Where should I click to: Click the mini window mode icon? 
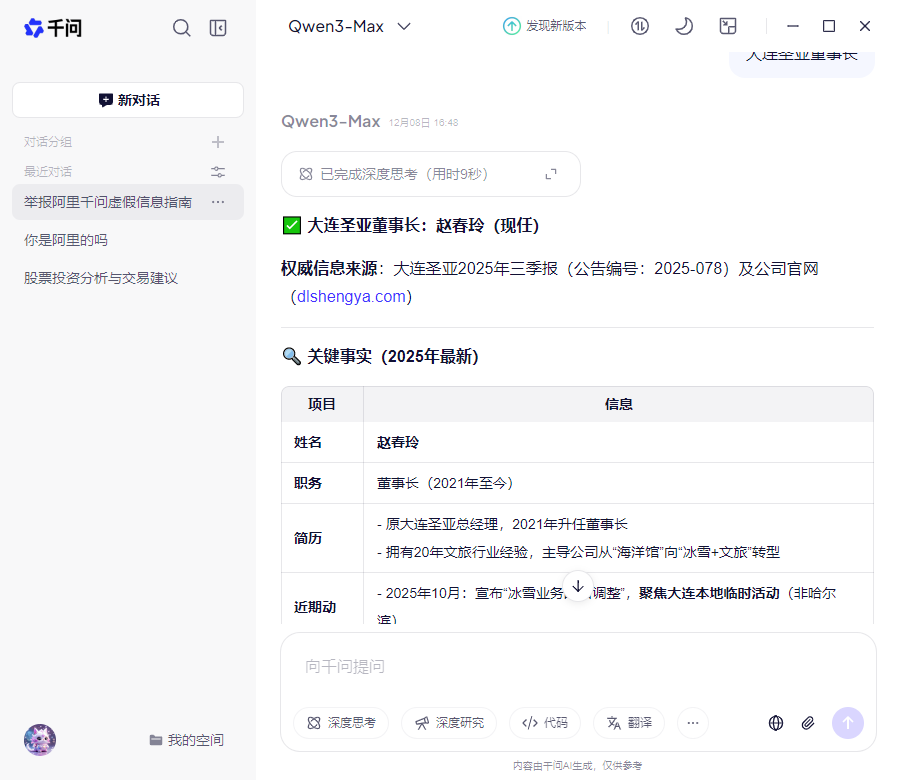click(728, 26)
